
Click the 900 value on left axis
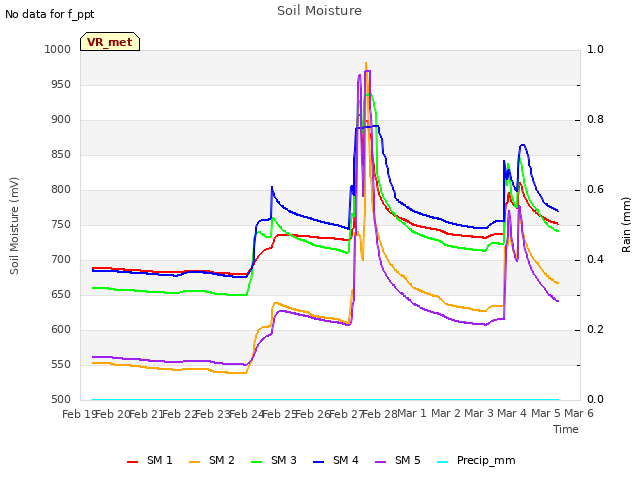61,120
